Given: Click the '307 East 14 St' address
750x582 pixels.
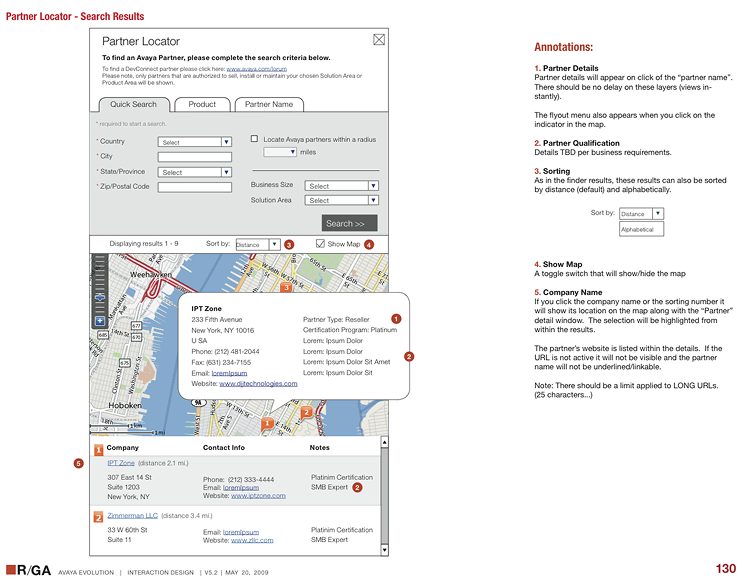Looking at the screenshot, I should [130, 477].
